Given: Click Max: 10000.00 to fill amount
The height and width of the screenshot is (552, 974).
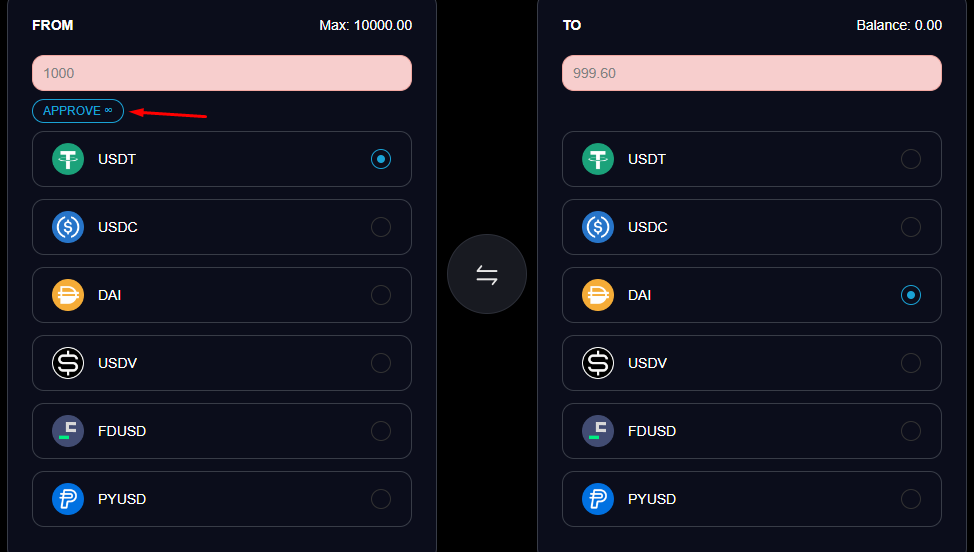Looking at the screenshot, I should 365,25.
